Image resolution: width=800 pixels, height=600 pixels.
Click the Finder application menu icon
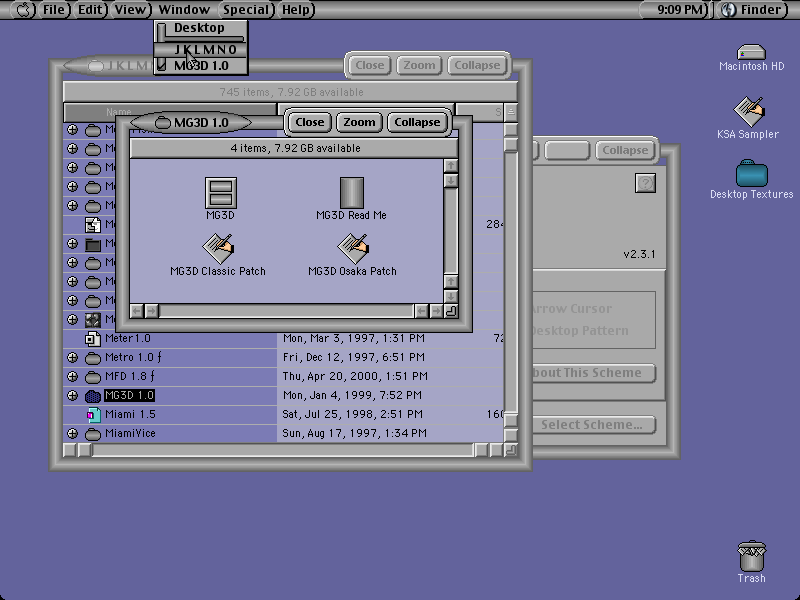coord(729,9)
